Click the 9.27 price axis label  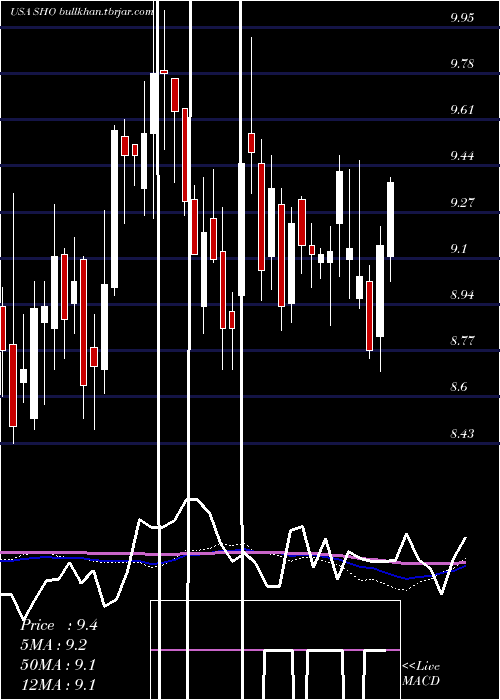pos(462,202)
